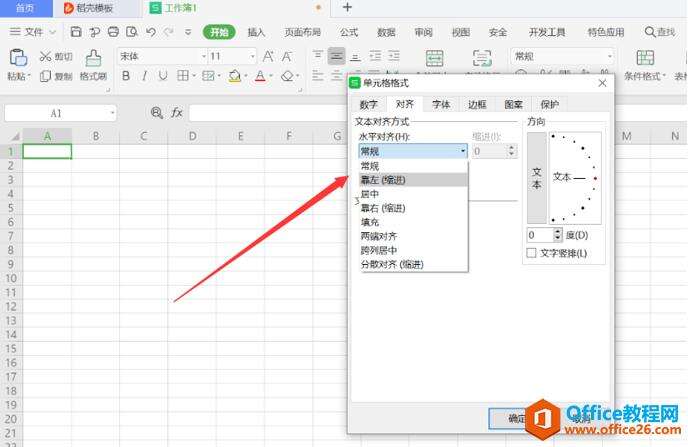The height and width of the screenshot is (447, 688).
Task: Toggle underline formatting
Action: coord(163,76)
